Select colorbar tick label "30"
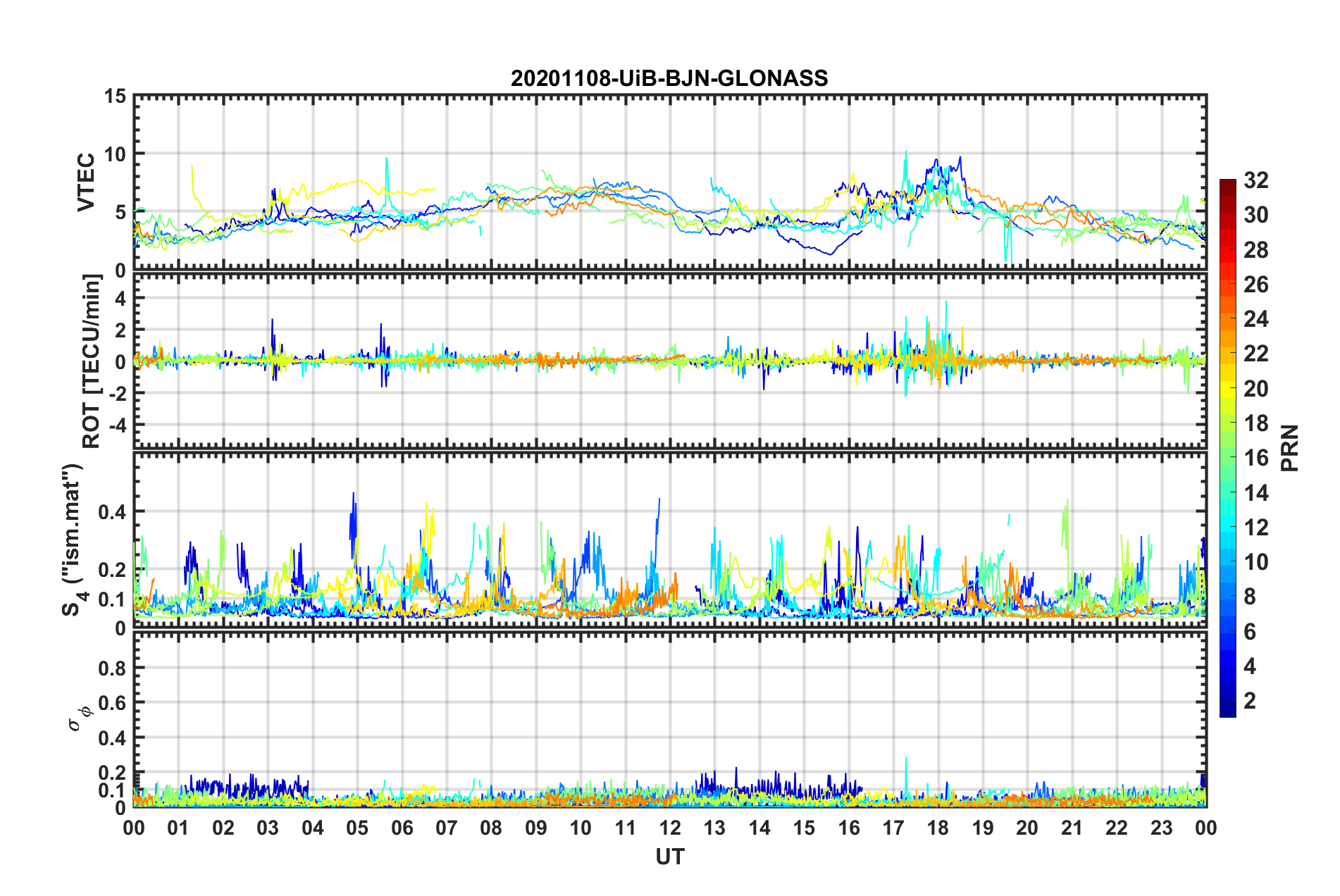 pyautogui.click(x=1255, y=215)
